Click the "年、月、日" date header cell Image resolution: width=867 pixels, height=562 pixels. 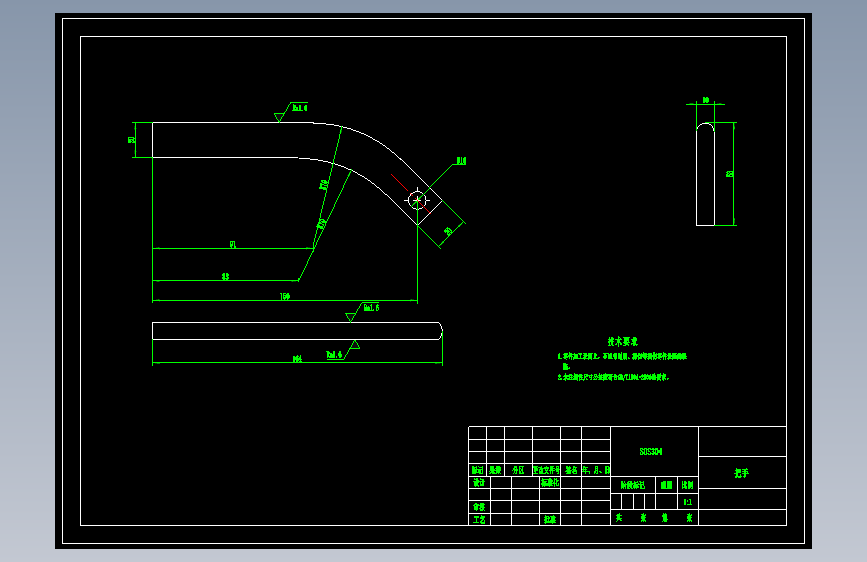tap(596, 470)
